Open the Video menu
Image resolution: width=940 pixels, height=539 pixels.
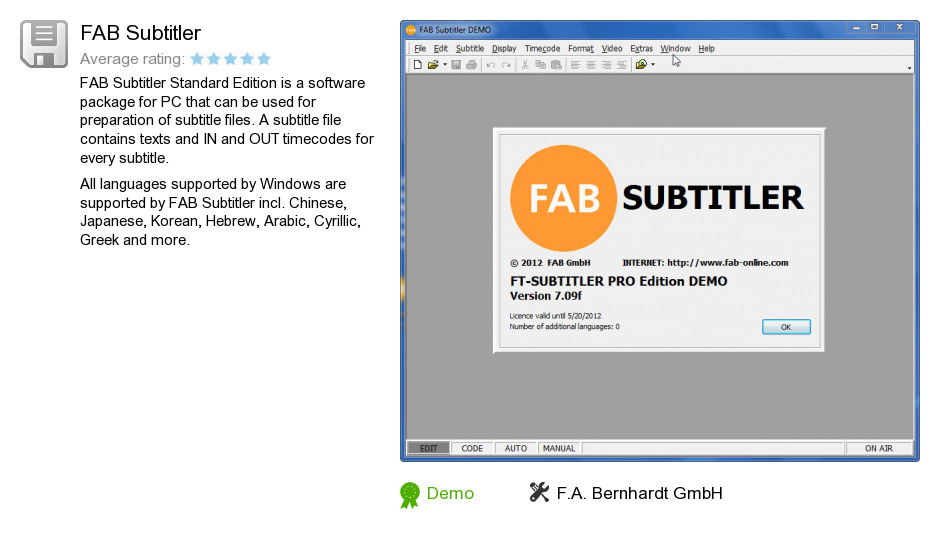tap(612, 49)
